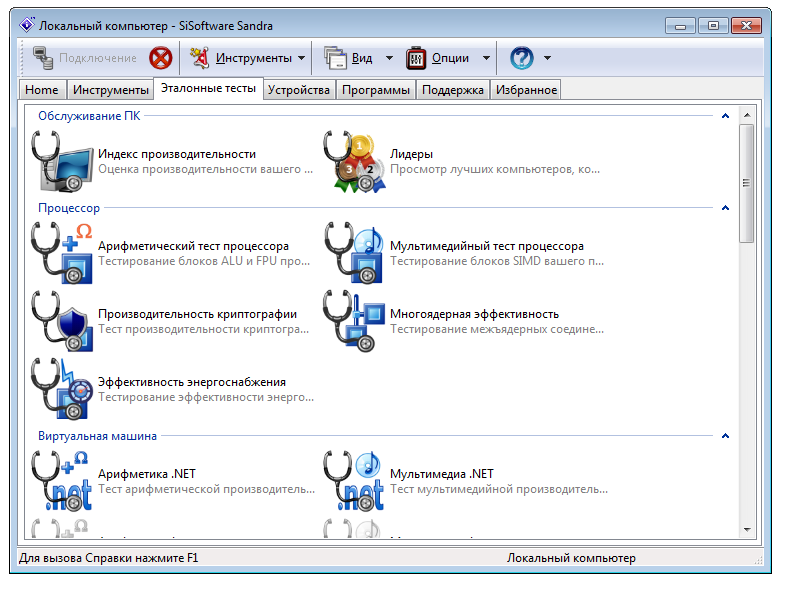Expand the Вид dropdown arrow
The image size is (787, 593).
point(389,58)
